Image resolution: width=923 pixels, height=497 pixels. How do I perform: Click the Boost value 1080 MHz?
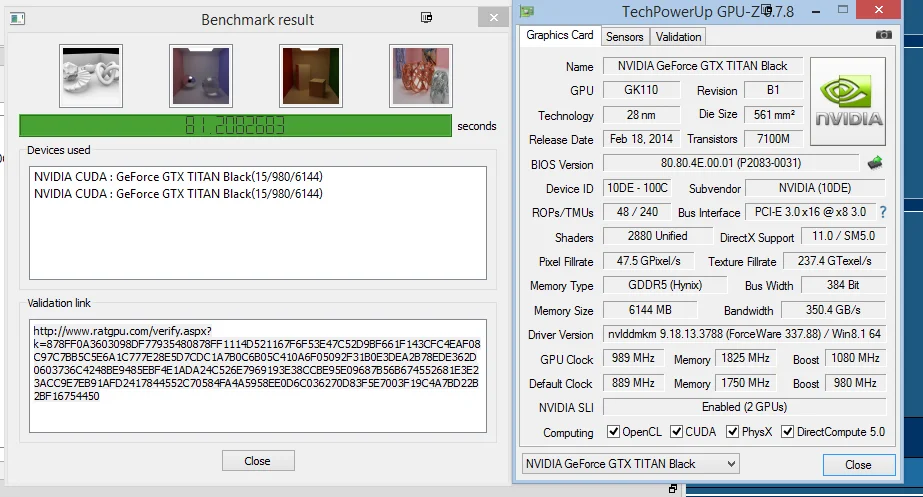[x=855, y=358]
